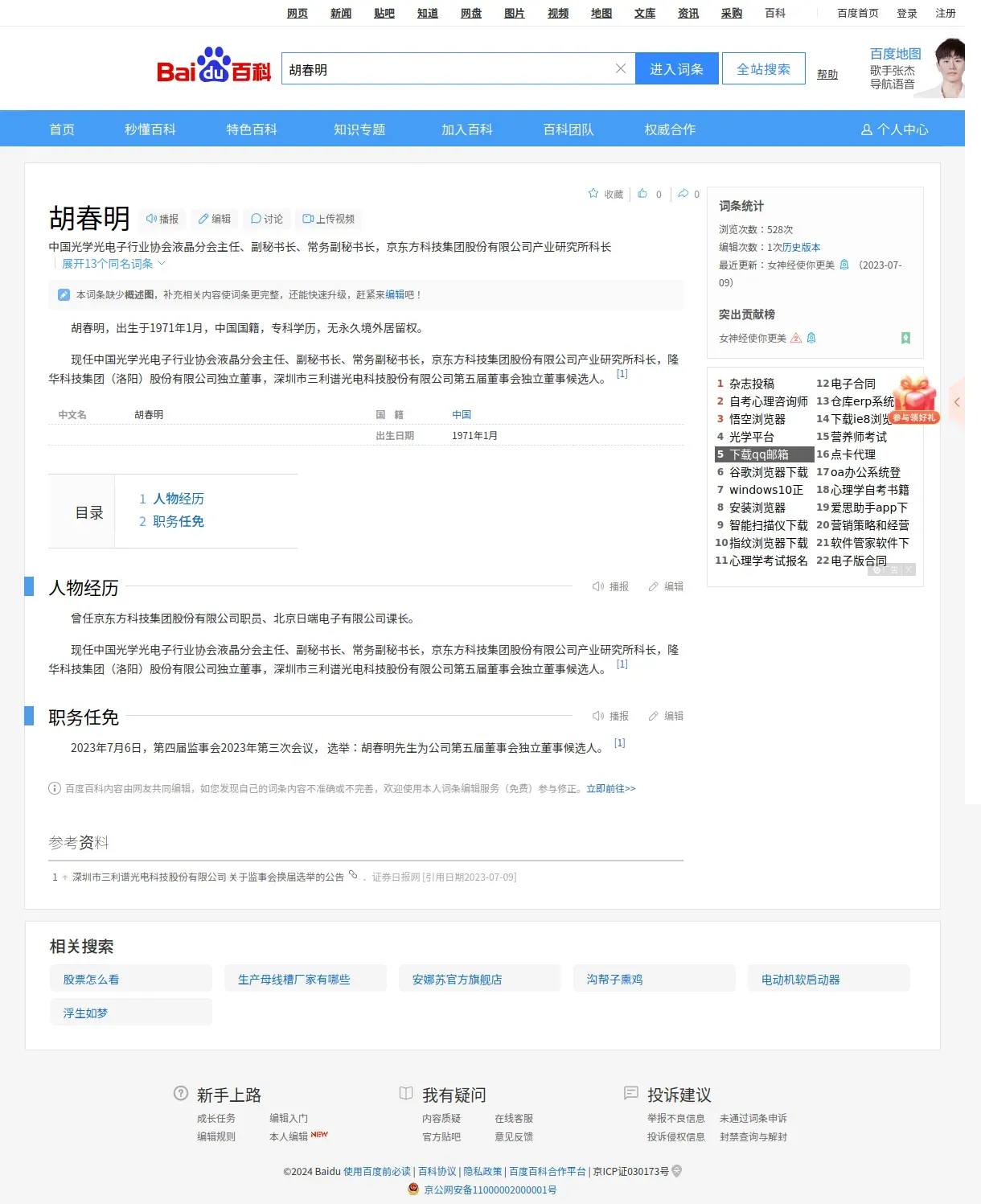Click the sidebar collapse arrow at right edge
Screen dimensions: 981x1204
click(957, 402)
